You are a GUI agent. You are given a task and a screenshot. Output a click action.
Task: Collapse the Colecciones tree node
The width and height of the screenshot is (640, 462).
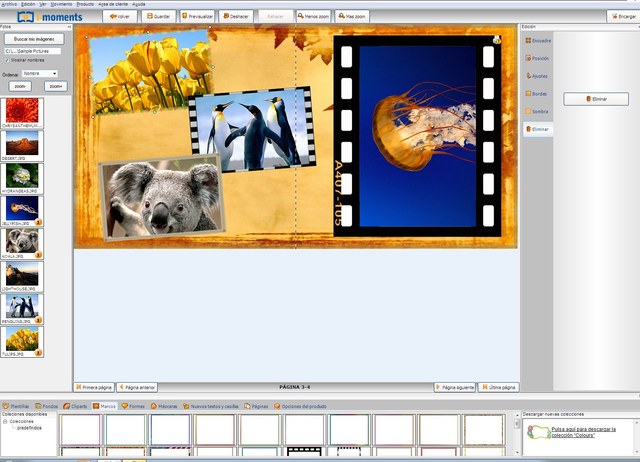(x=5, y=421)
